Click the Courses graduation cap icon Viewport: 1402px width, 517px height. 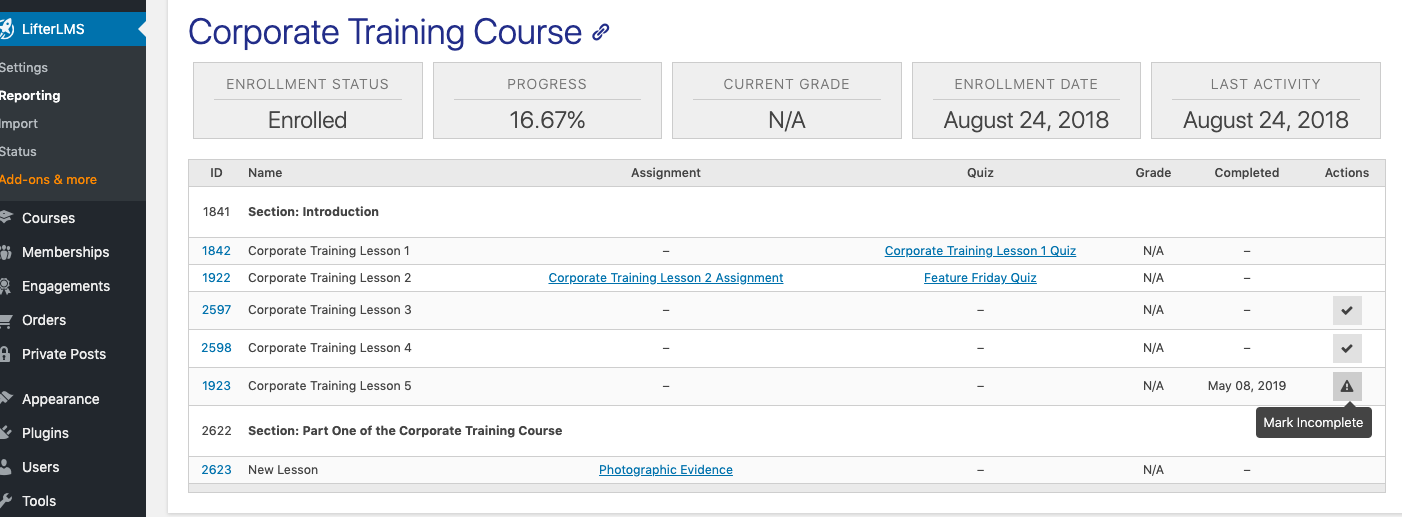pyautogui.click(x=6, y=218)
